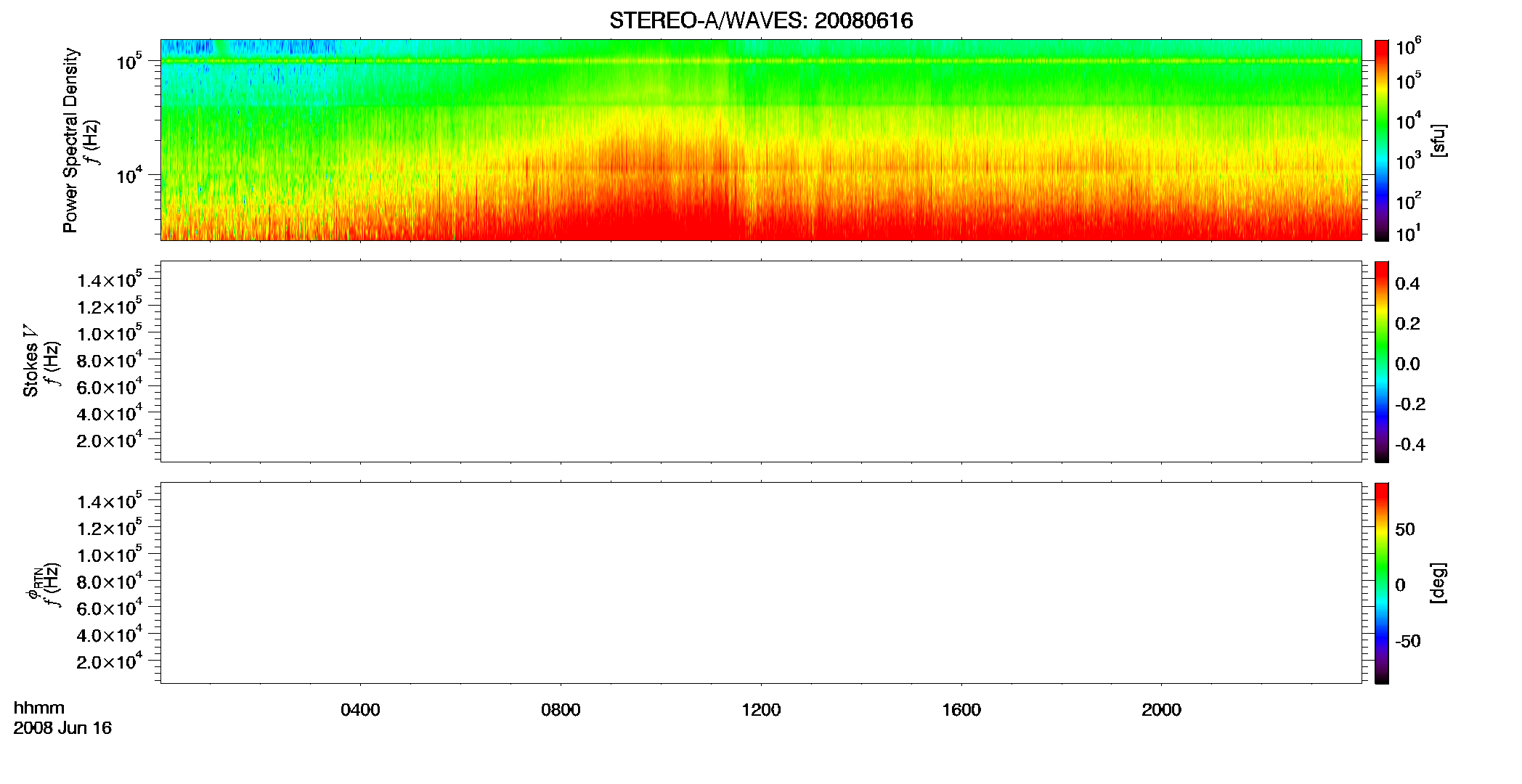Click the 2.0×10^4 tick in phi RTN panel
The height and width of the screenshot is (784, 1522).
[x=109, y=661]
